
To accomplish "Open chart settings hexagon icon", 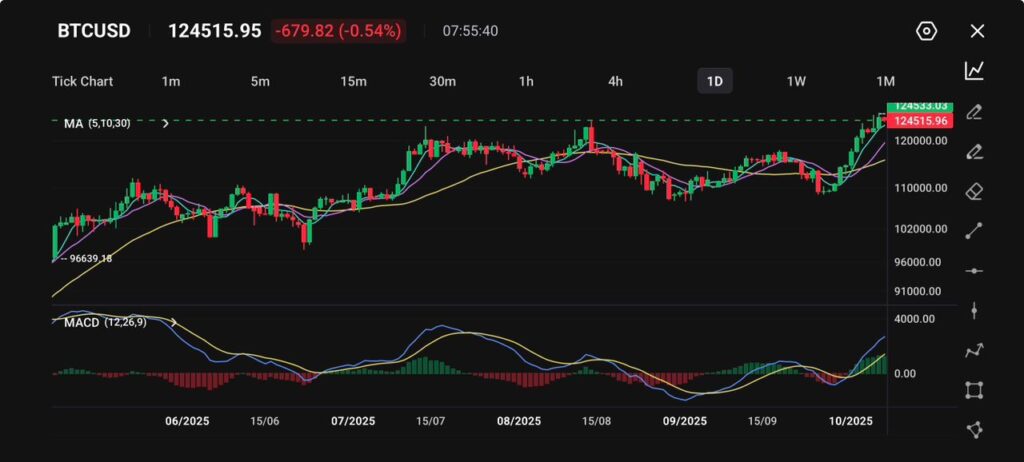I will tap(926, 31).
